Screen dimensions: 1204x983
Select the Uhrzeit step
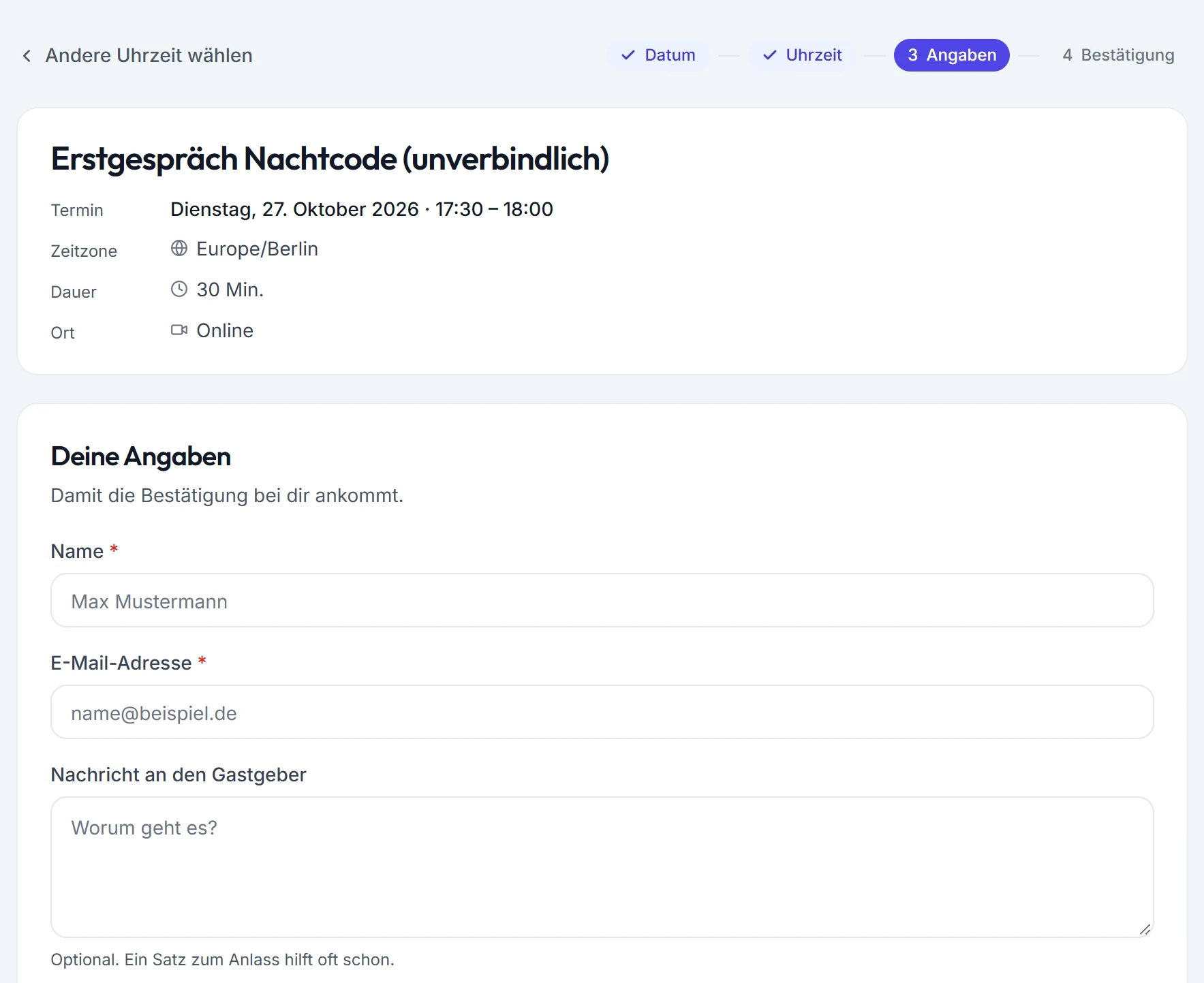tap(802, 55)
